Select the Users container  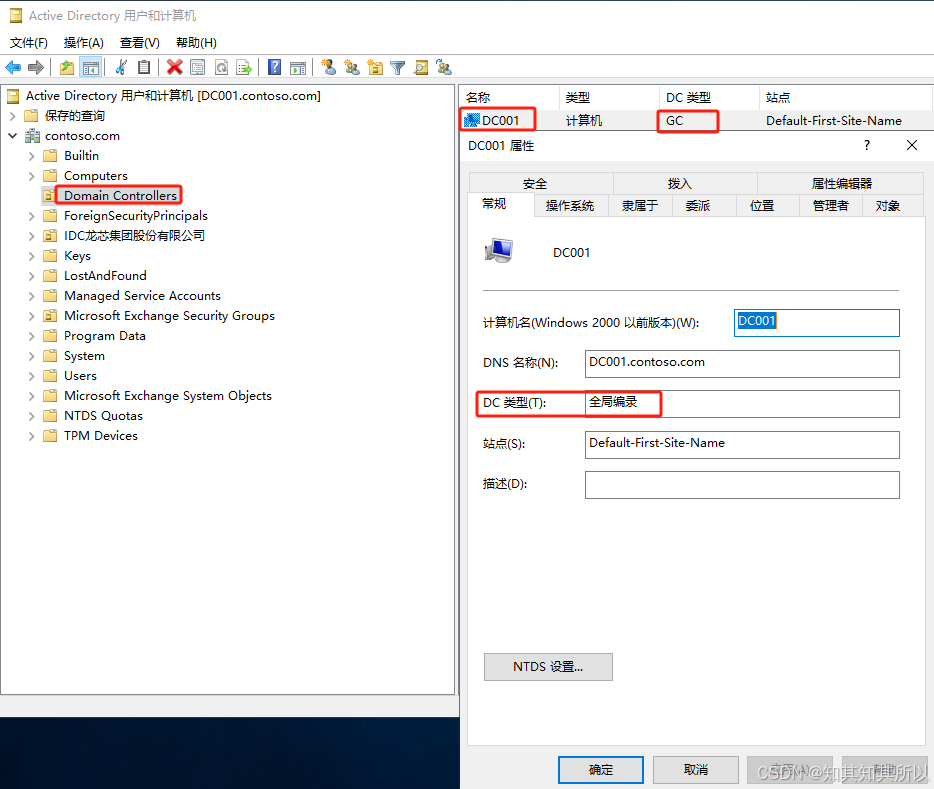(x=80, y=376)
